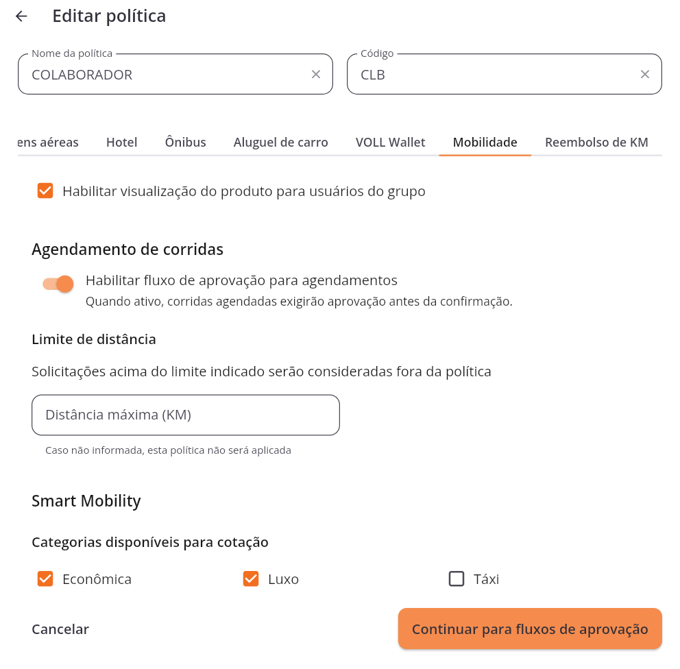Screen dimensions: 680x669
Task: Toggle approval flow for agendamentos switch
Action: click(x=58, y=284)
